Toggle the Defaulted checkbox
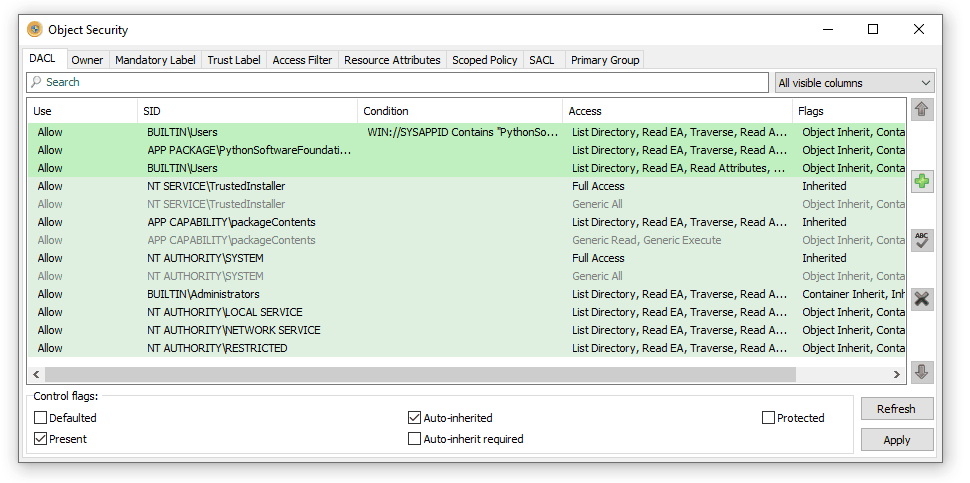This screenshot has height=483, width=970. (x=40, y=417)
